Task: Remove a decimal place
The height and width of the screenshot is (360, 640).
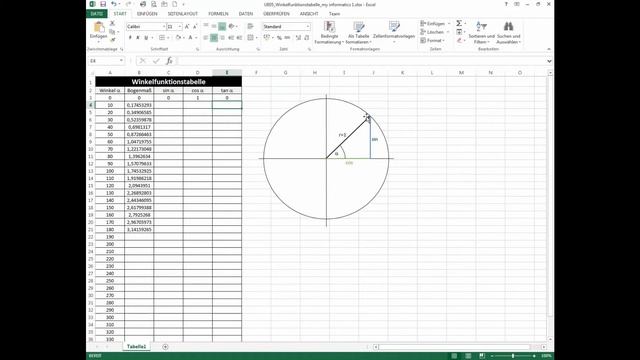Action: pos(307,38)
